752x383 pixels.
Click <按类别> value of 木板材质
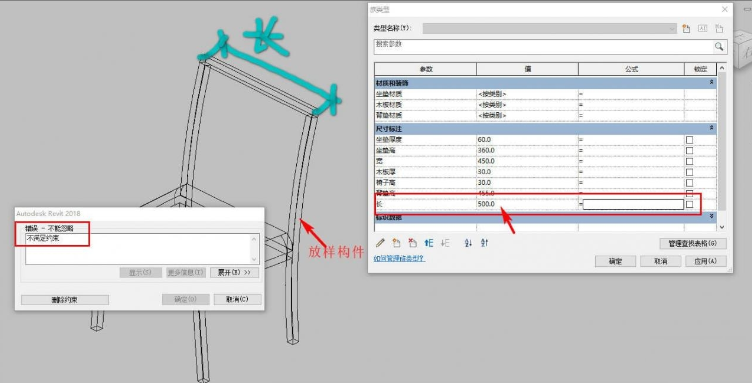pos(492,104)
